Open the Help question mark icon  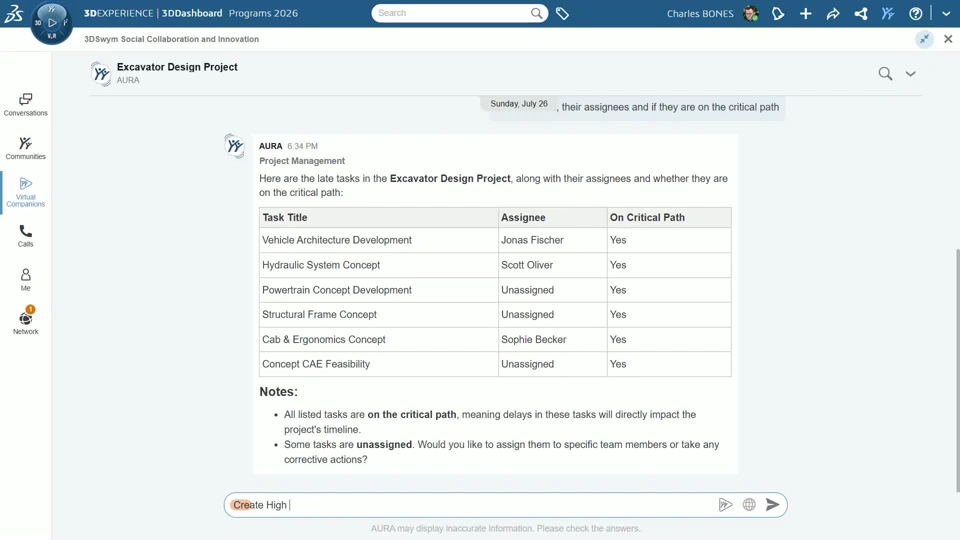pos(915,13)
